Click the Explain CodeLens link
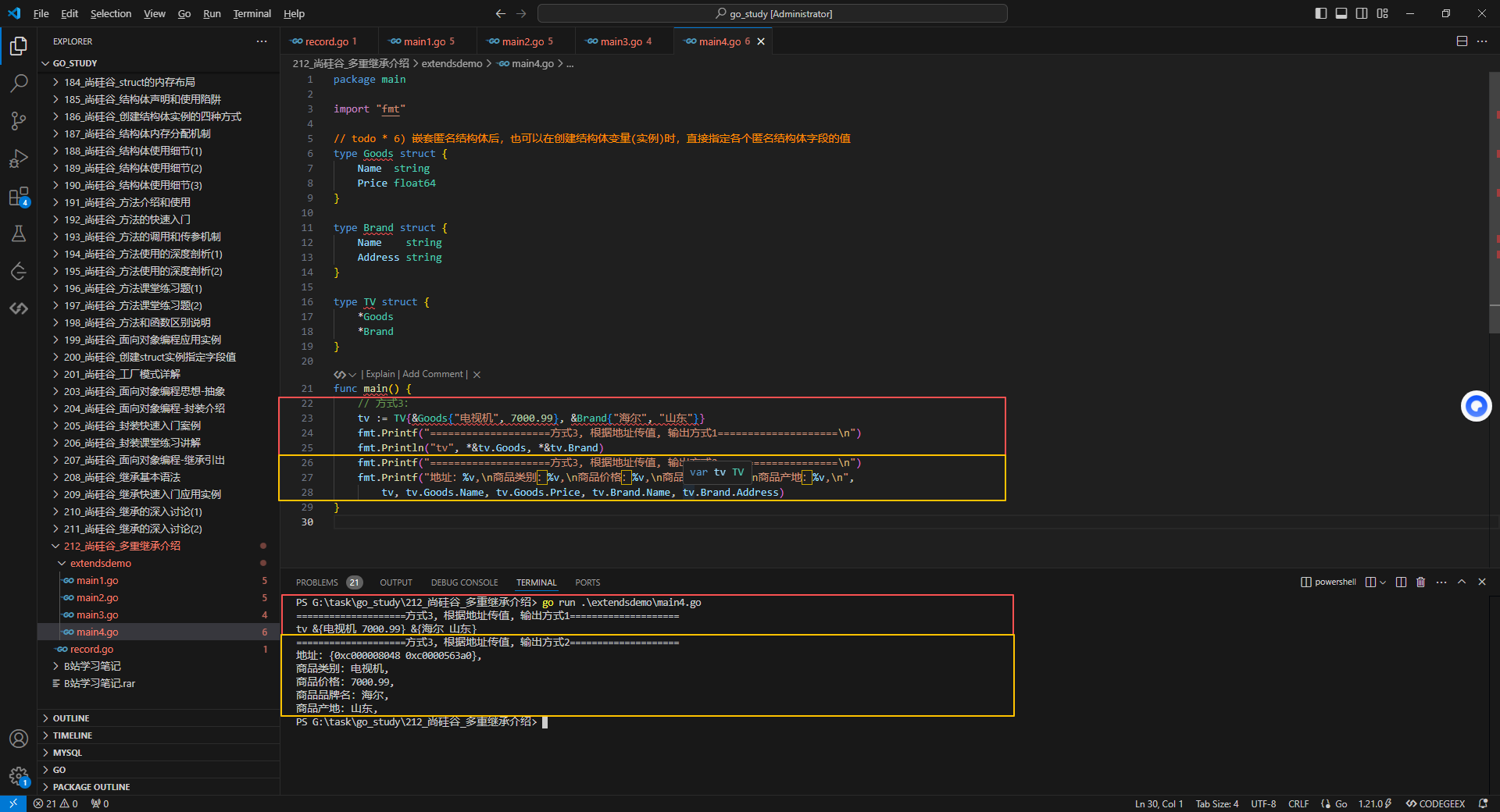Screen dimensions: 1500x812 coord(380,375)
